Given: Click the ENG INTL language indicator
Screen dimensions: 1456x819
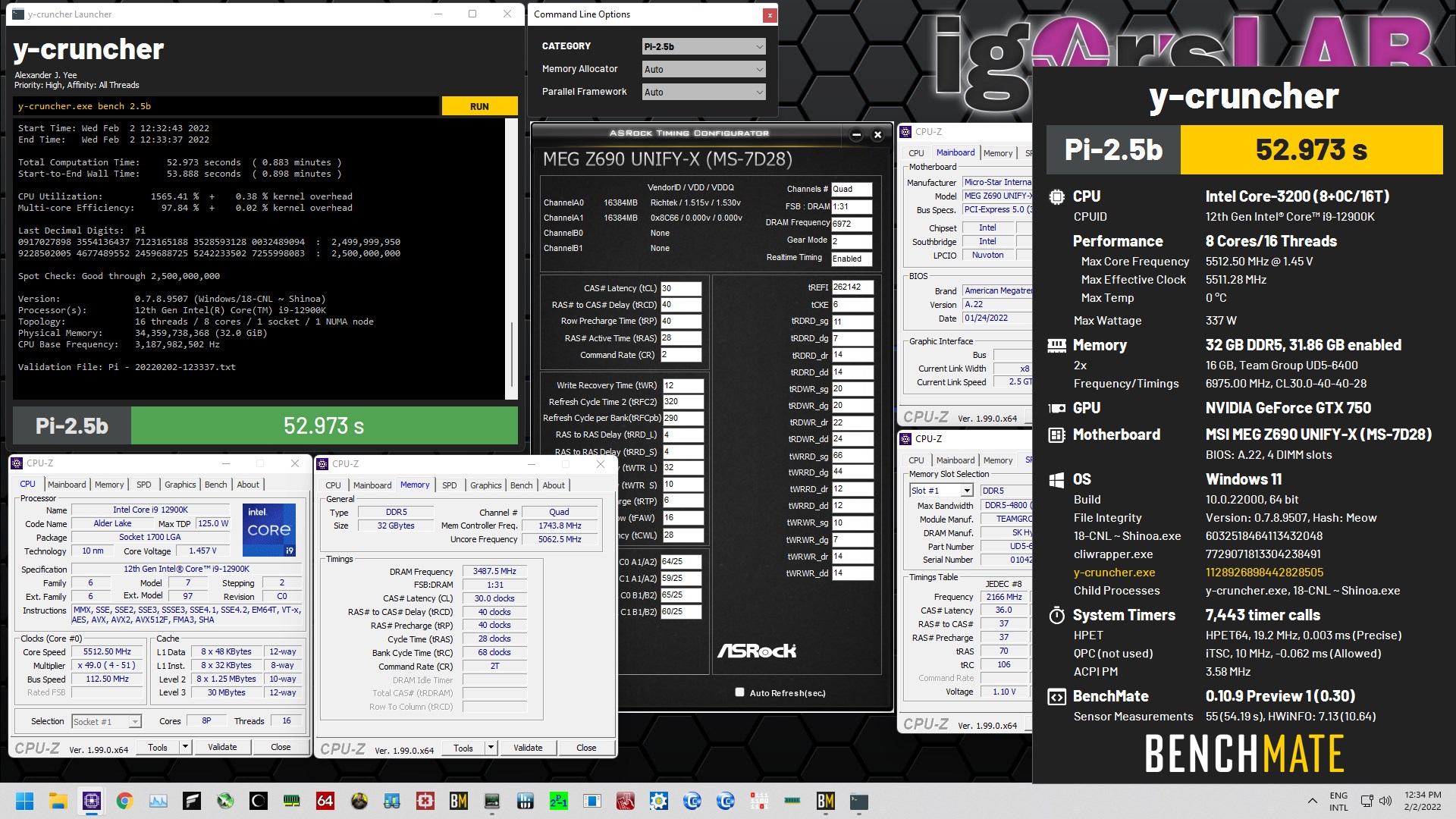Looking at the screenshot, I should (x=1338, y=801).
